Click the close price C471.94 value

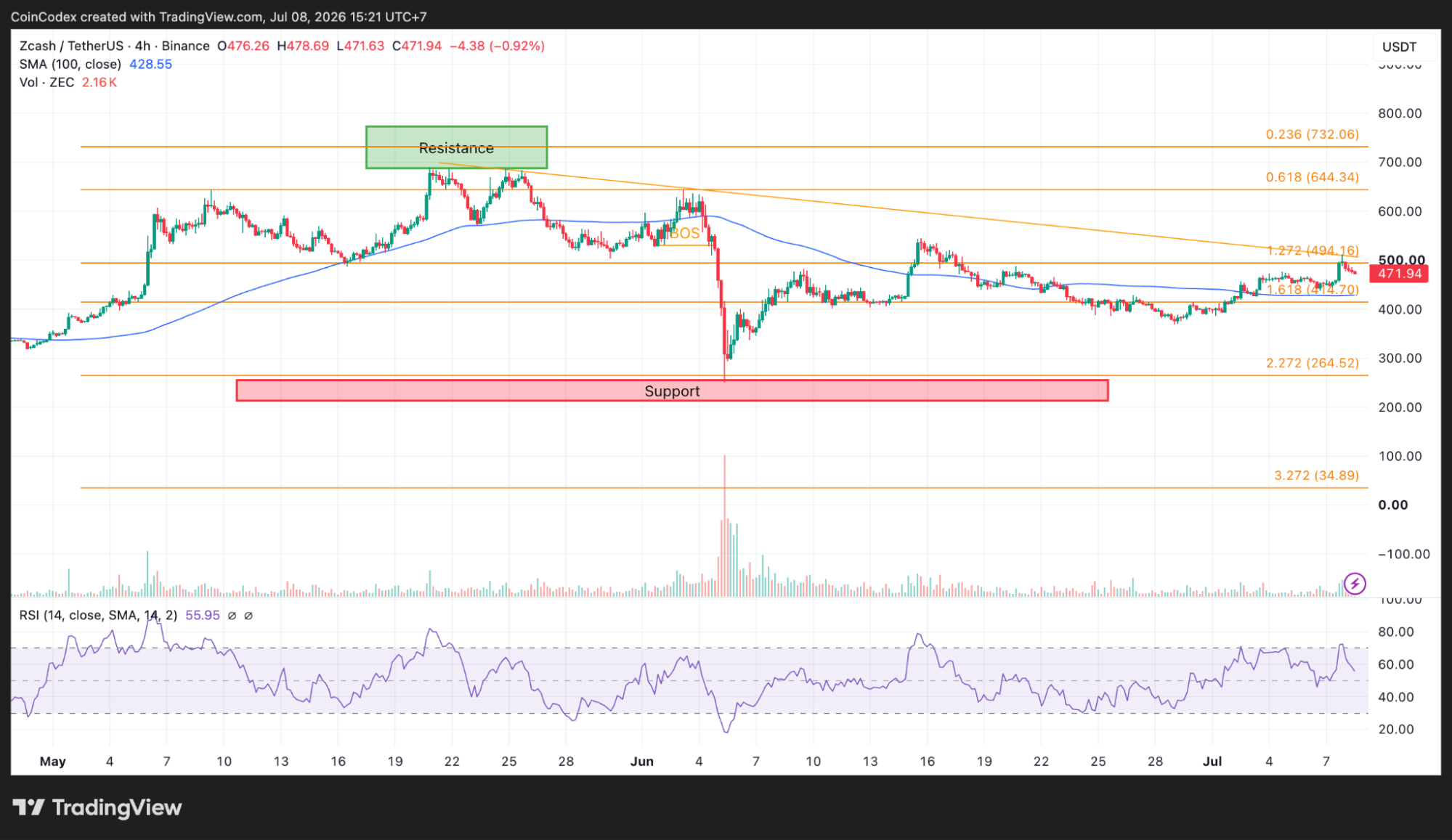[x=417, y=46]
